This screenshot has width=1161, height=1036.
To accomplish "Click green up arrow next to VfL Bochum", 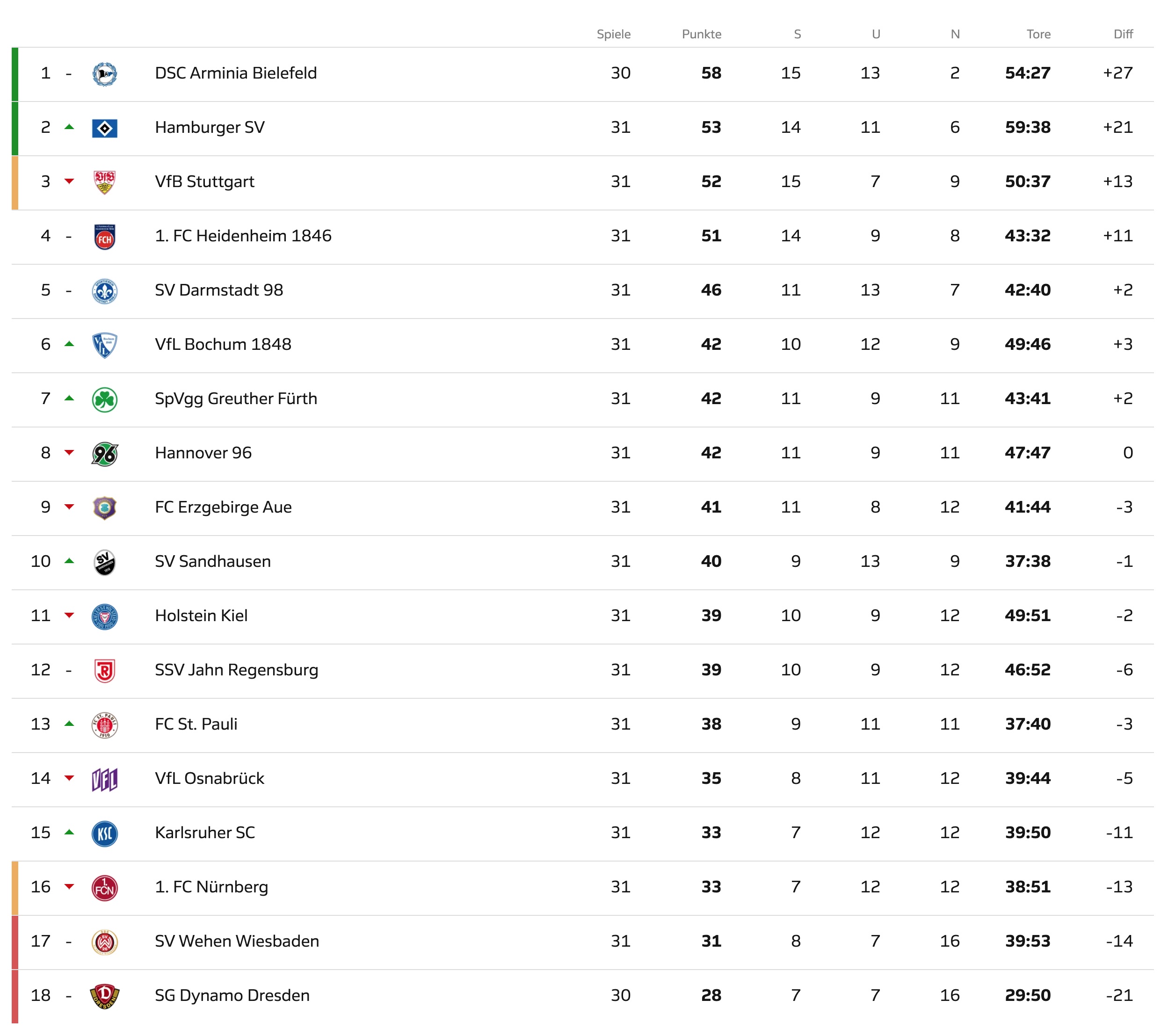I will pyautogui.click(x=70, y=344).
